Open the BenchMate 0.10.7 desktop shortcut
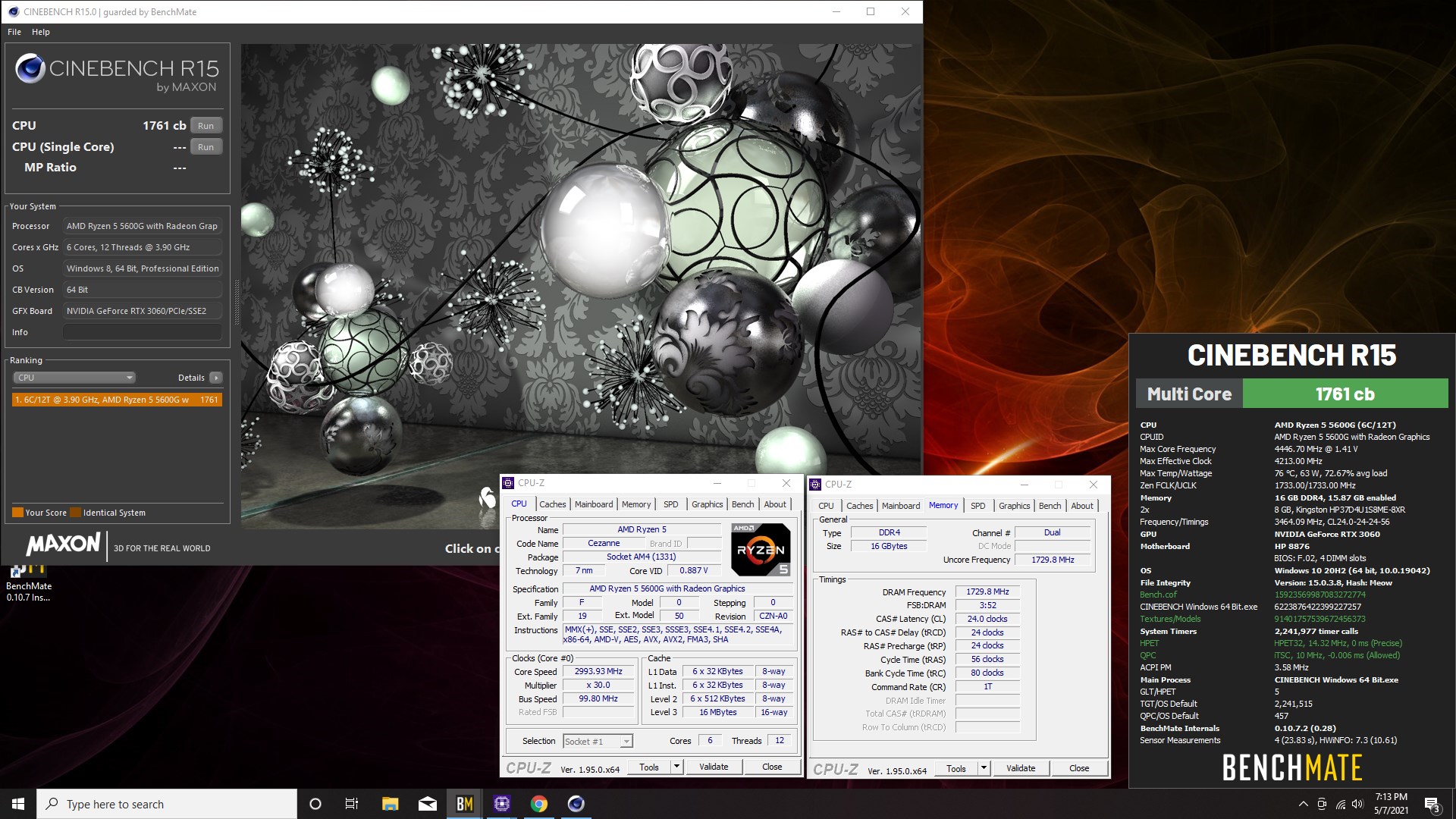Viewport: 1456px width, 819px height. coord(29,582)
